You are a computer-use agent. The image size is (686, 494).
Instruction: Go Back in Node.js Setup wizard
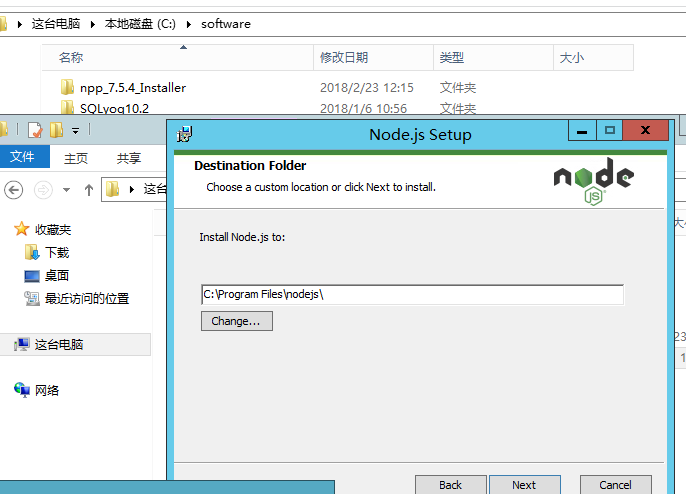pos(451,484)
